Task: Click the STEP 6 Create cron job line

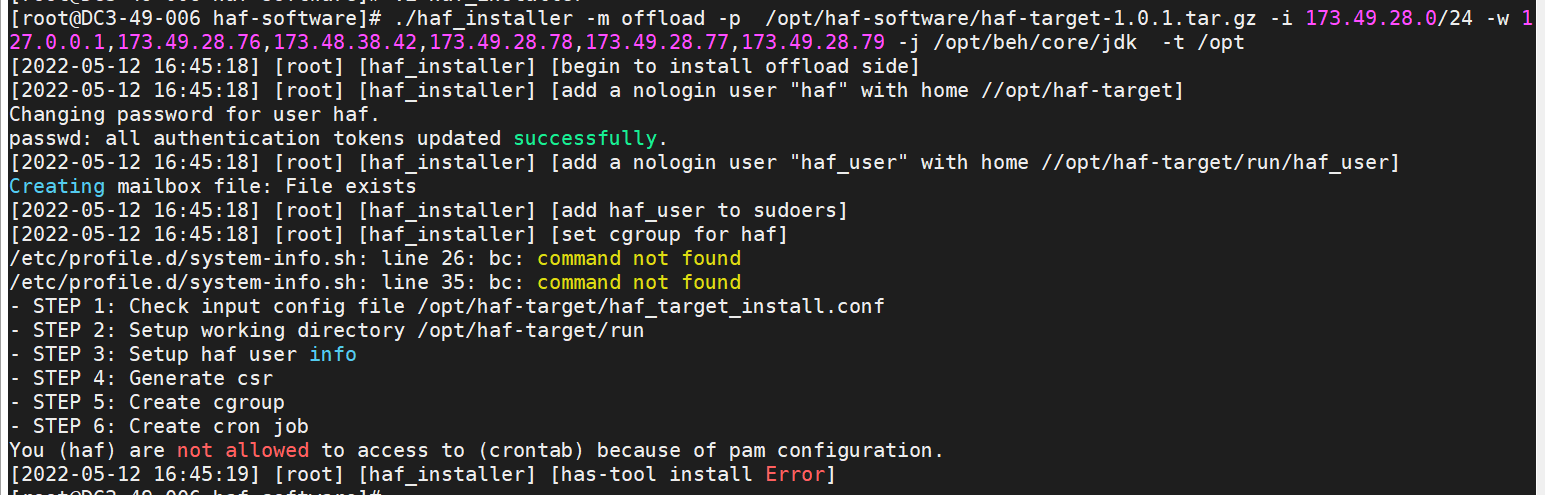Action: point(159,426)
